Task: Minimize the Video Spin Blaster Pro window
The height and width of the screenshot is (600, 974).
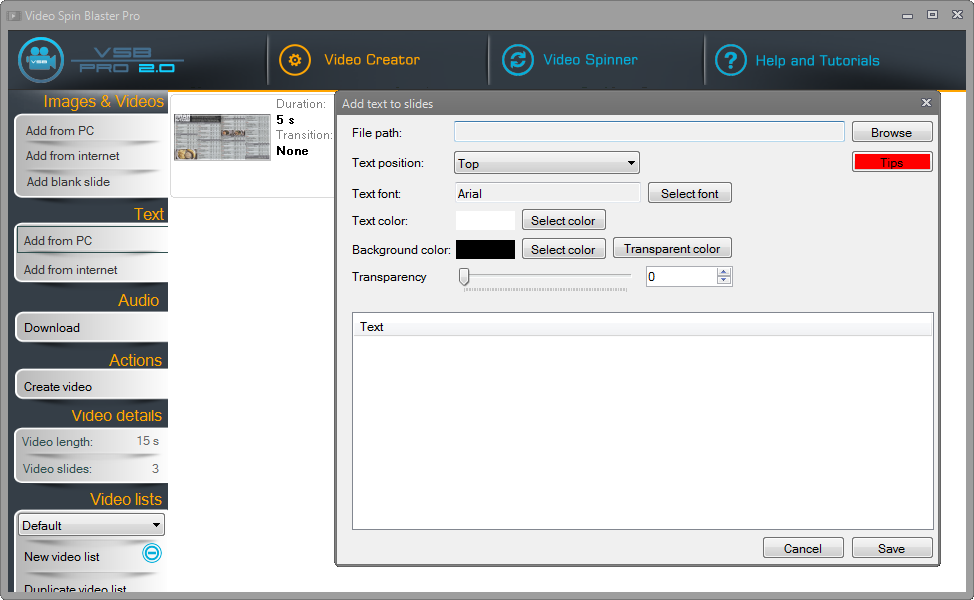Action: [908, 16]
